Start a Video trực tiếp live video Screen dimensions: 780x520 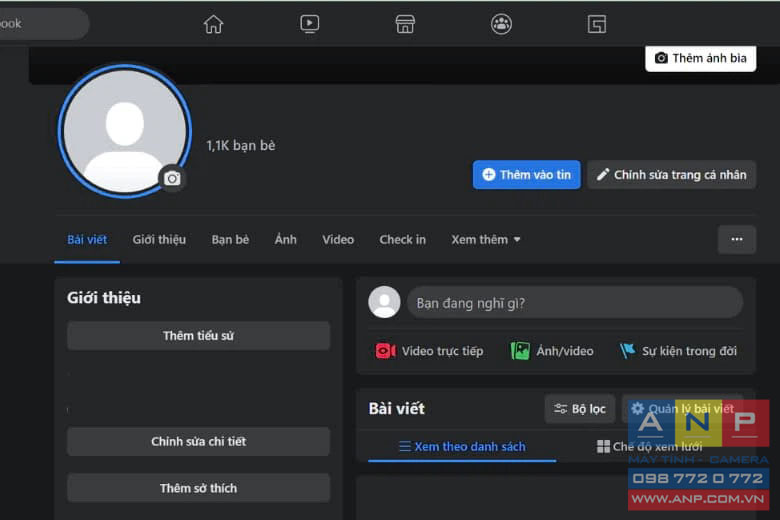429,351
